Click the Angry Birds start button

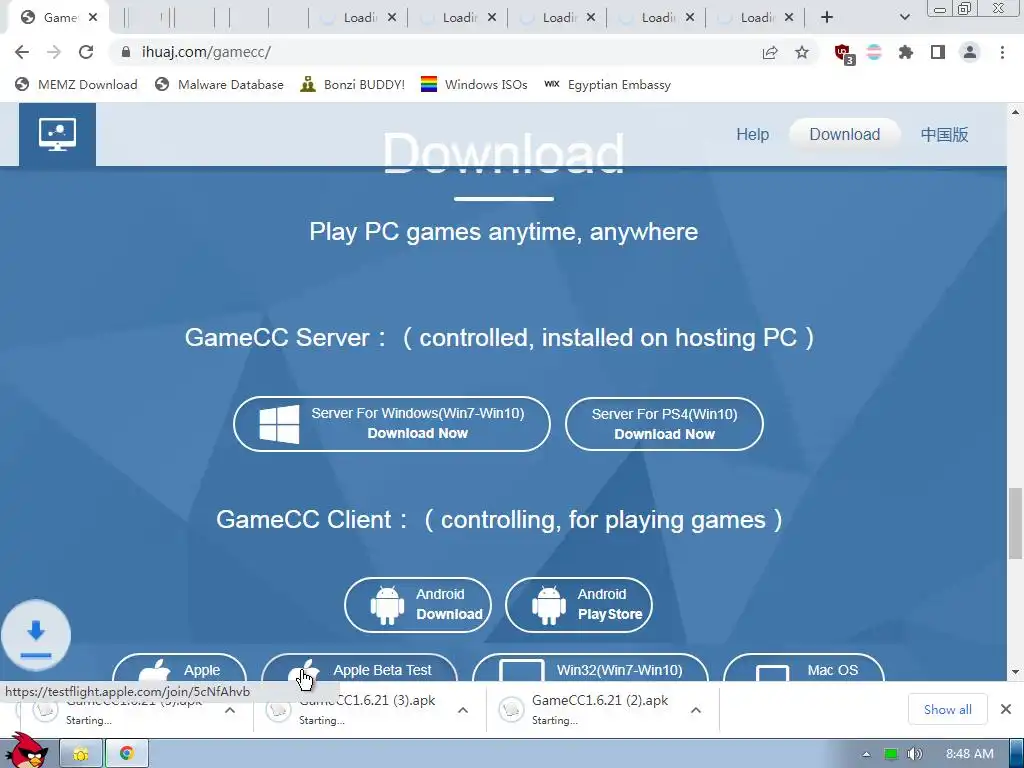(x=26, y=751)
